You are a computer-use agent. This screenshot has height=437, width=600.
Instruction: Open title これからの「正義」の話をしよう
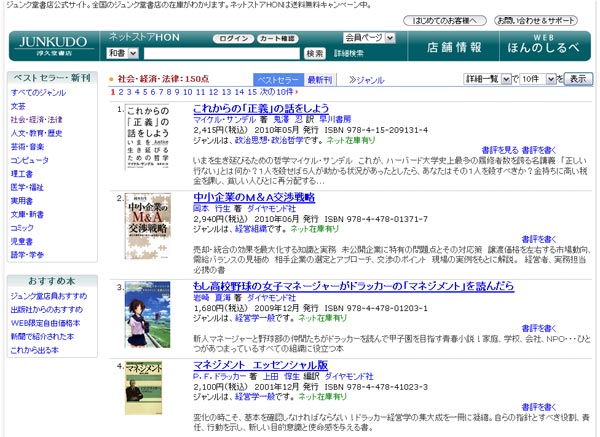(x=261, y=109)
